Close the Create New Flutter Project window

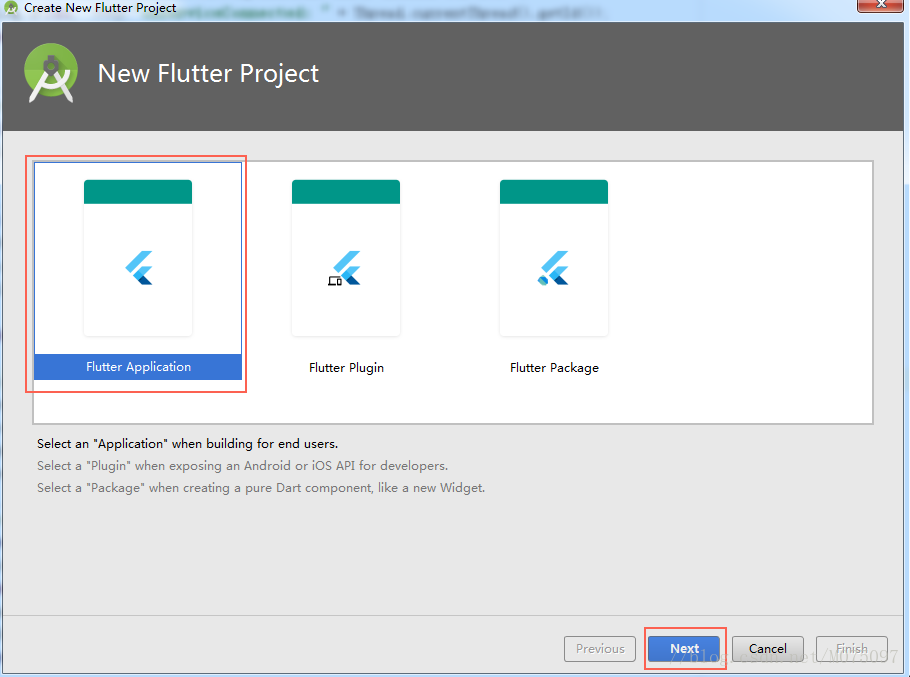pos(880,5)
